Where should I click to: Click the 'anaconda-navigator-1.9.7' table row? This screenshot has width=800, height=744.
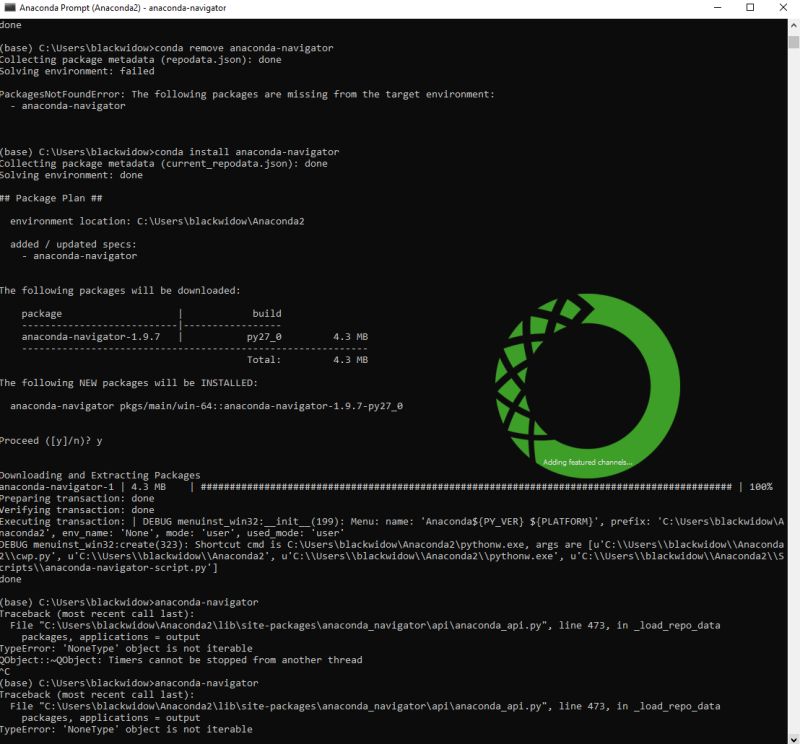coord(194,337)
